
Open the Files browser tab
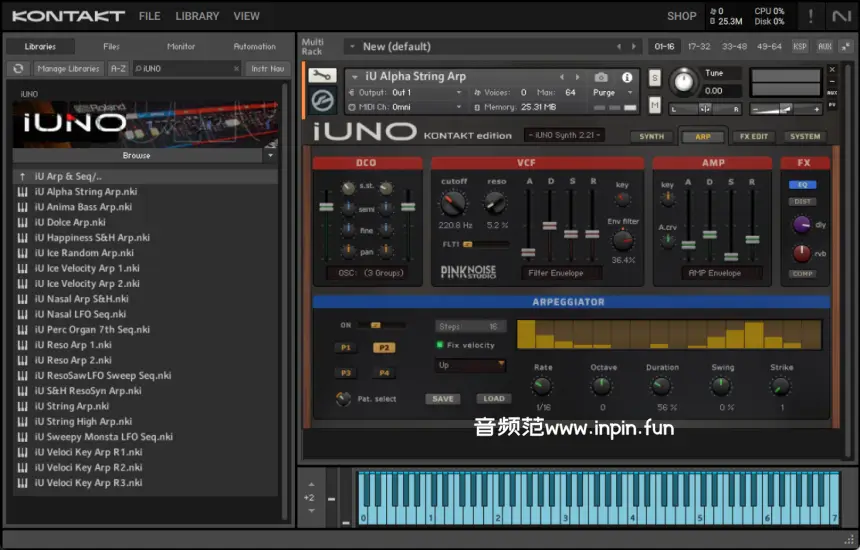111,46
